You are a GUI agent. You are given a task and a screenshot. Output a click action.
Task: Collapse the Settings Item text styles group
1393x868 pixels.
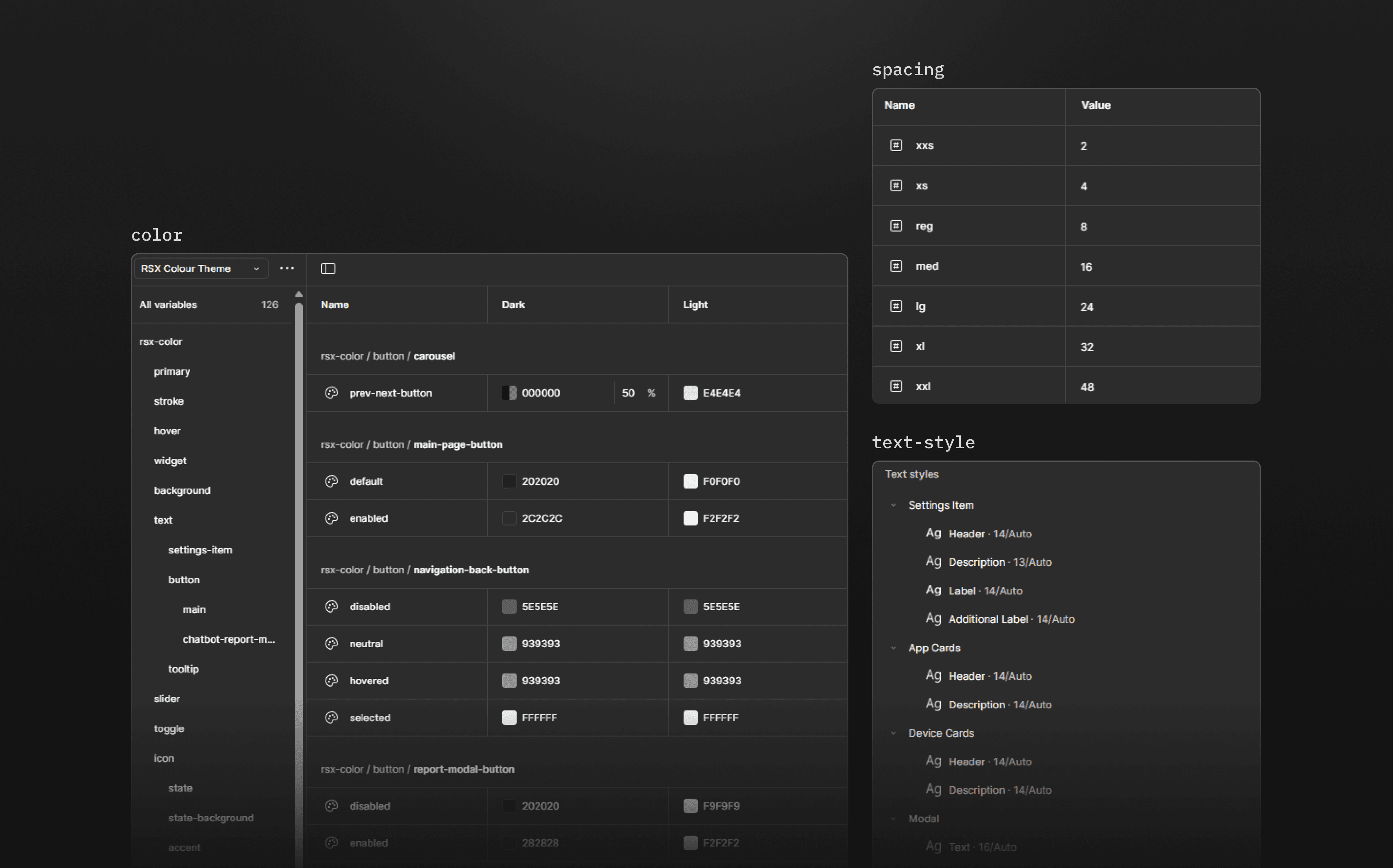pyautogui.click(x=893, y=506)
